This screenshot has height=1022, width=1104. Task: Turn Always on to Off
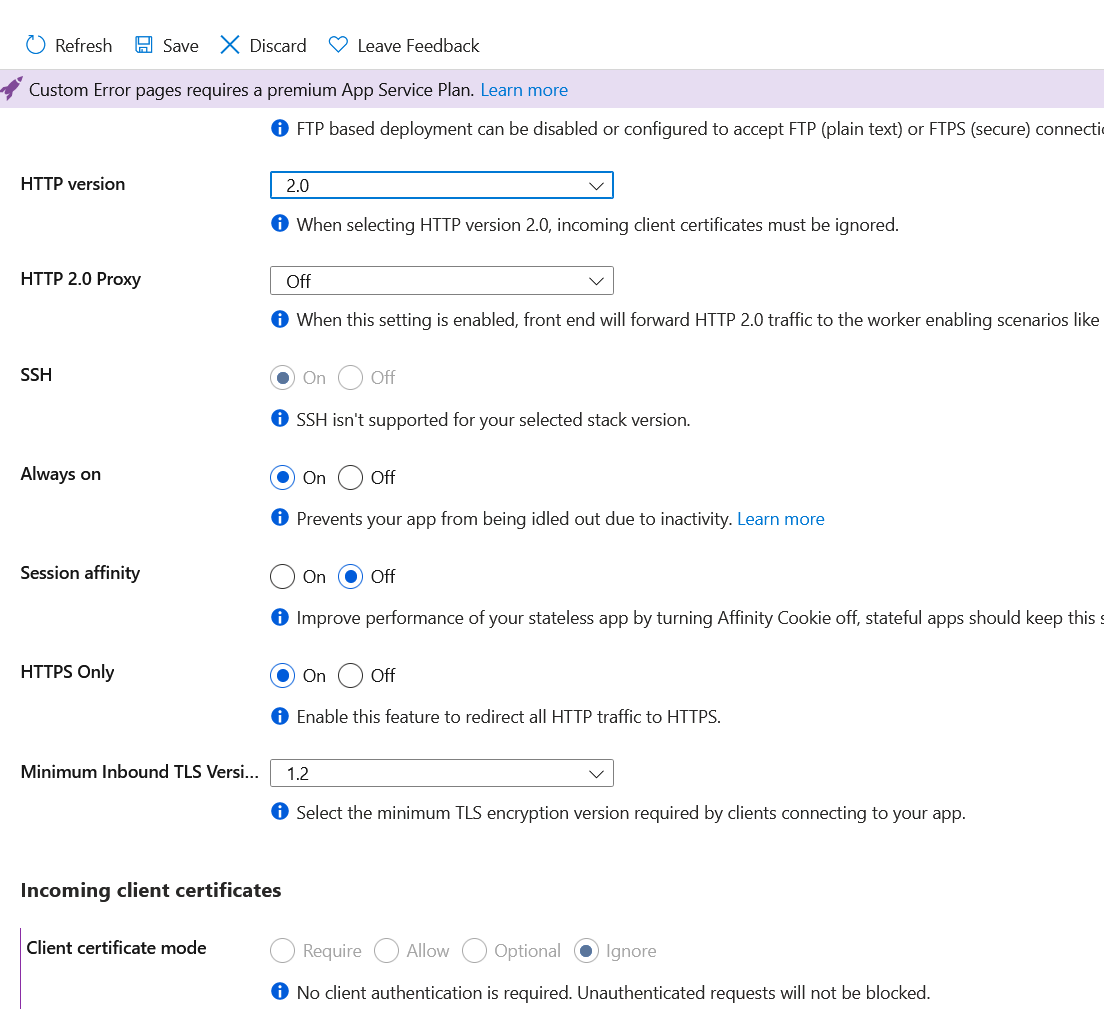click(350, 477)
